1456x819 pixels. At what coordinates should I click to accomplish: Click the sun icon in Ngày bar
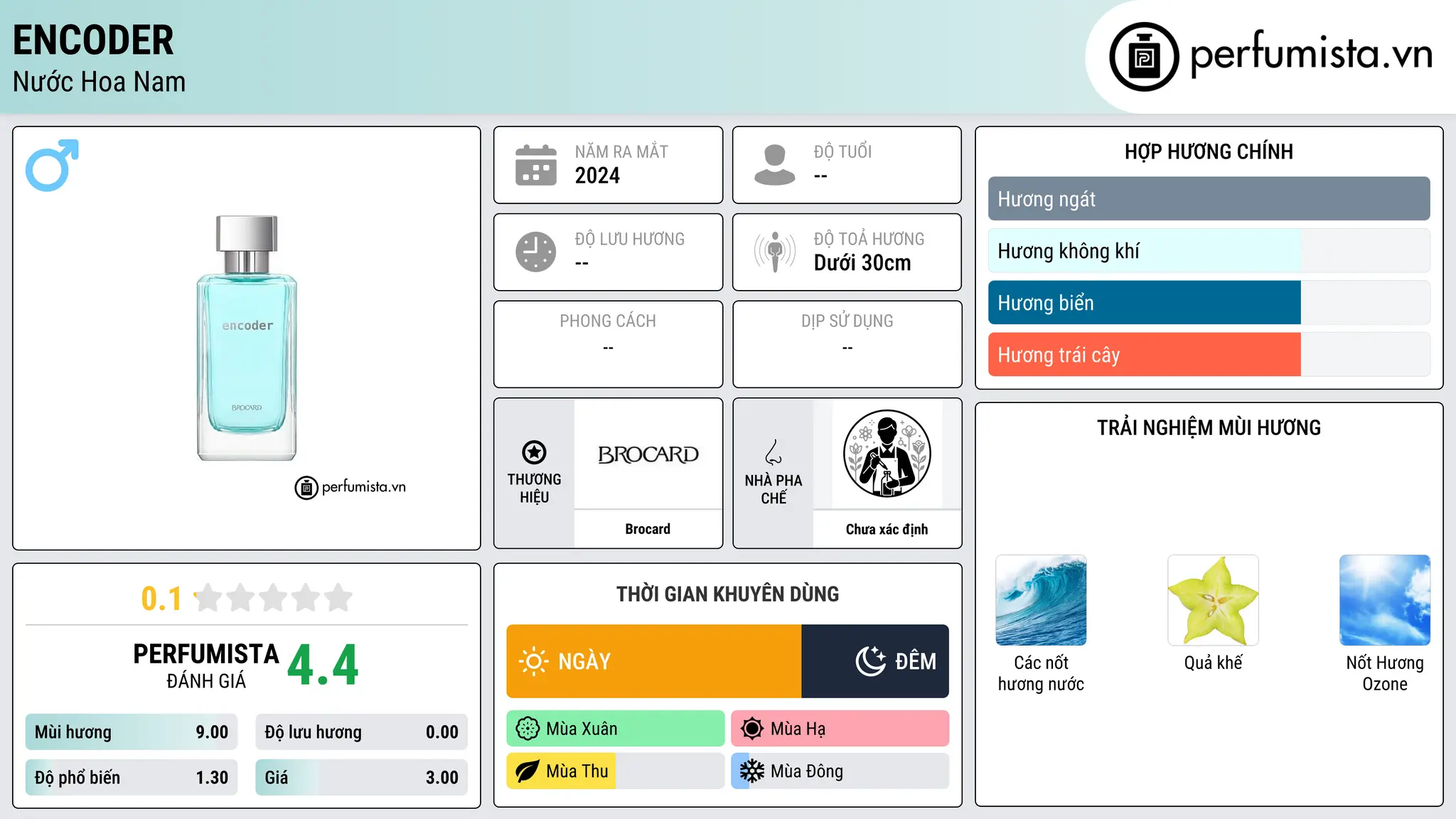tap(533, 661)
